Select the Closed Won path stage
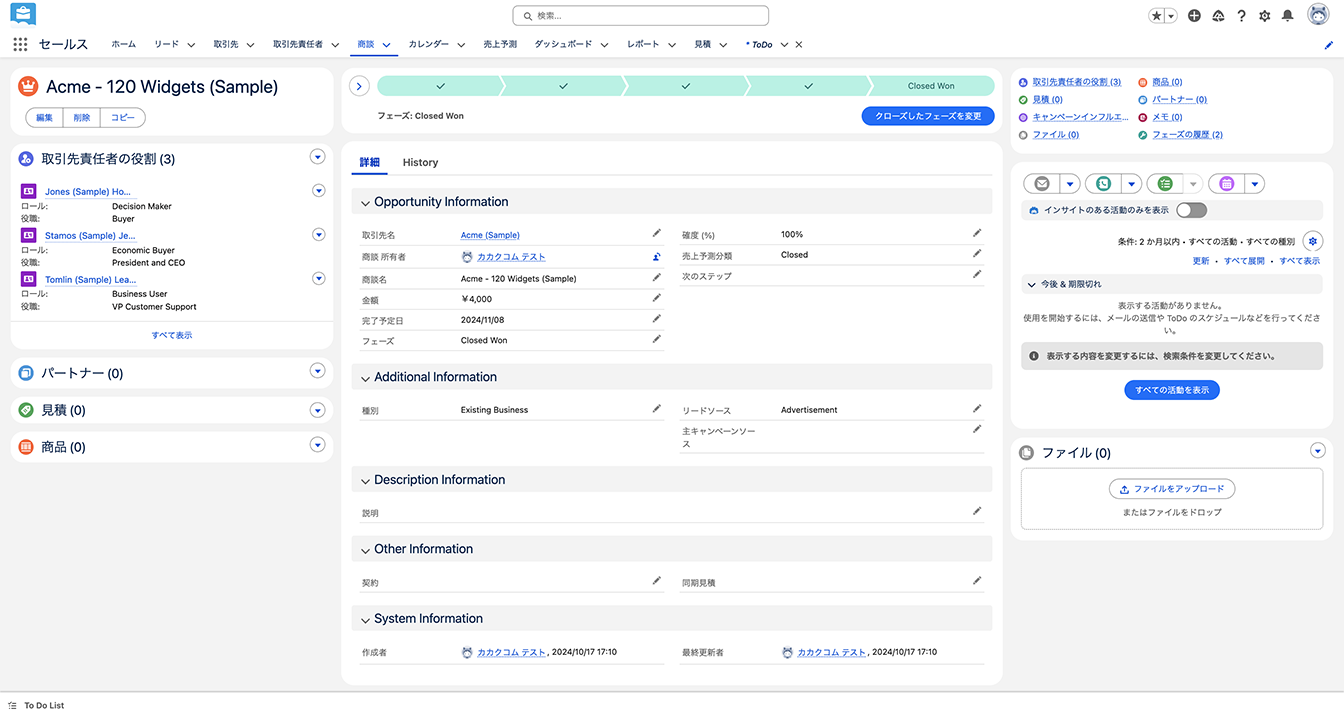Screen dimensions: 1344x718 pos(931,86)
